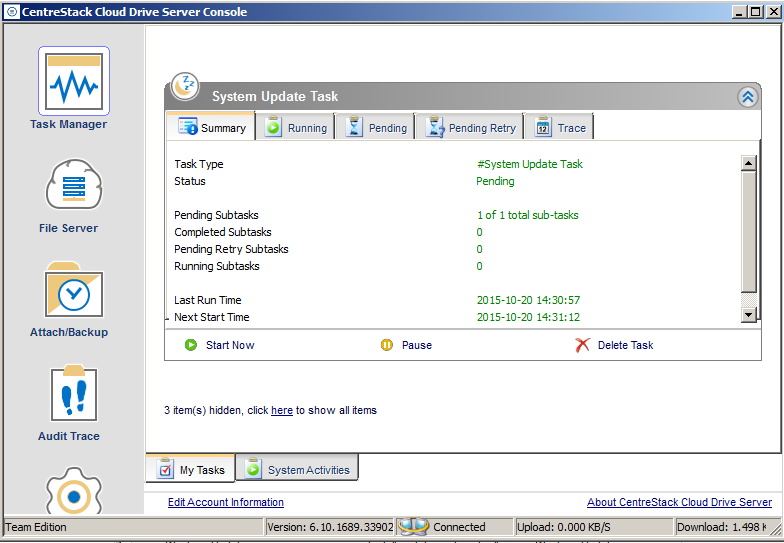The image size is (784, 543).
Task: Click the File Server label
Action: tap(68, 228)
